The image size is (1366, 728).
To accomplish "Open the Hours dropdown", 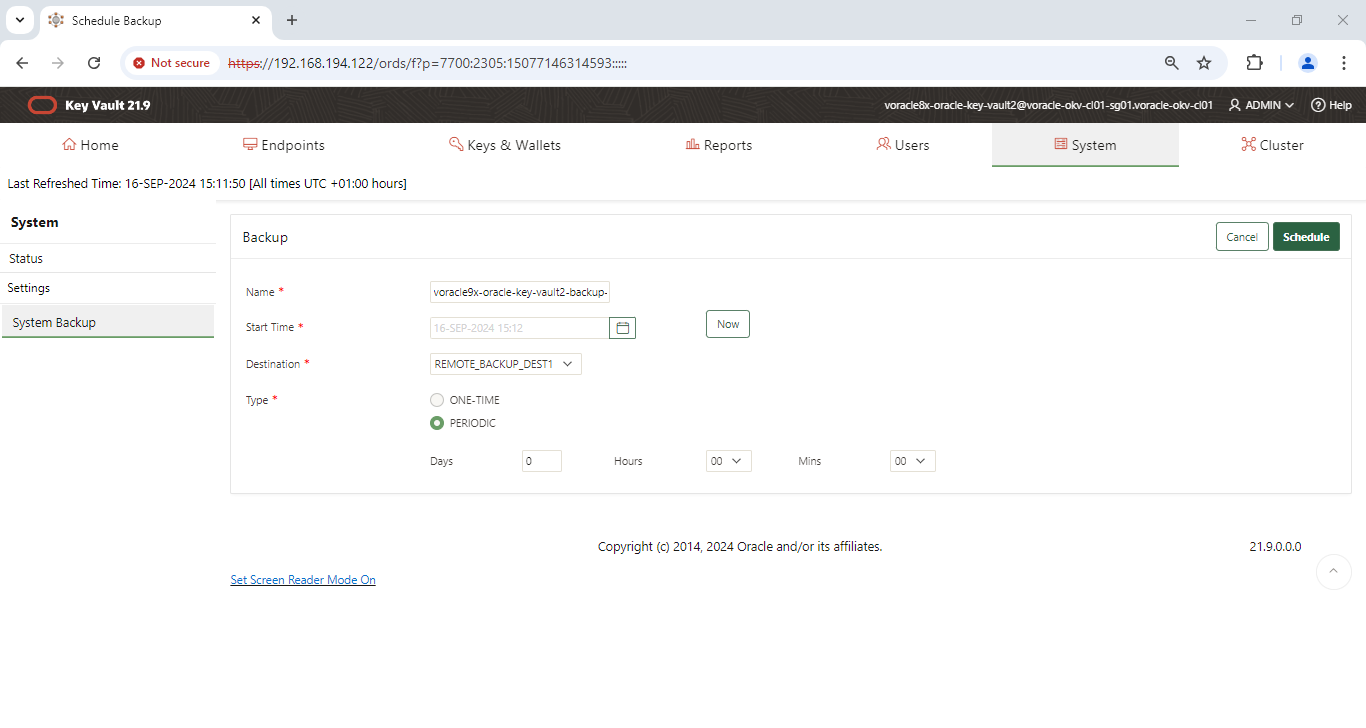I will [x=728, y=461].
